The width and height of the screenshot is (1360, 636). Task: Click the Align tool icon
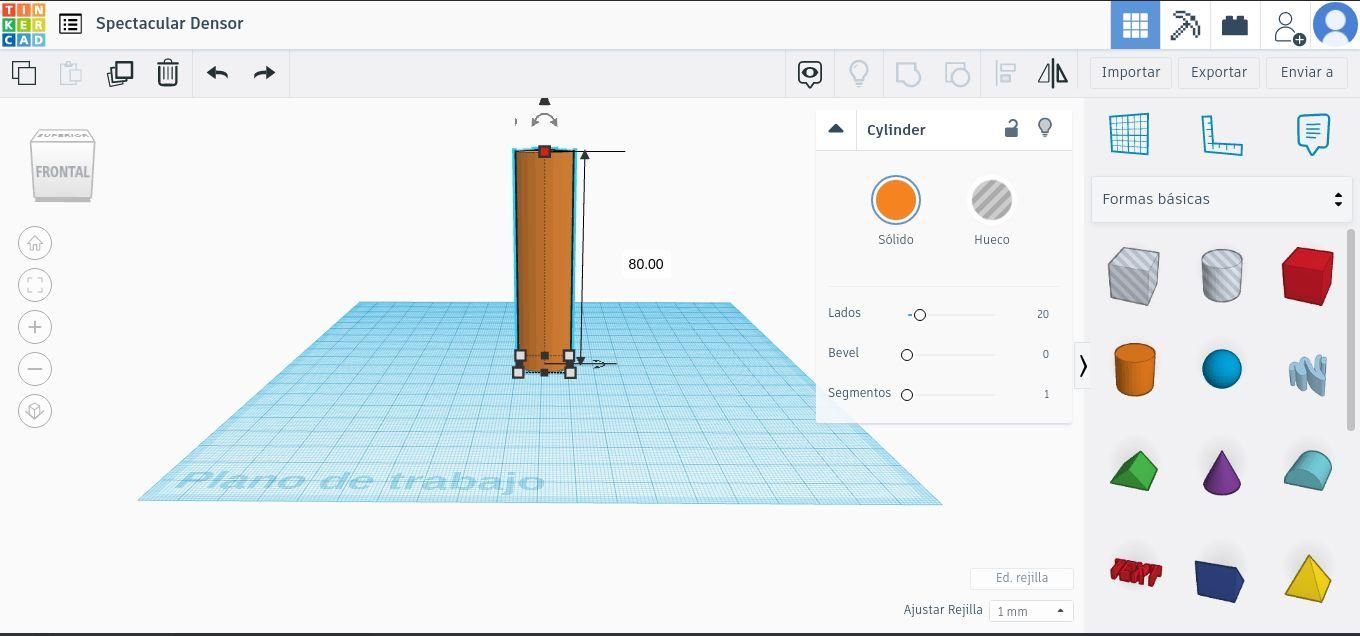(1005, 73)
